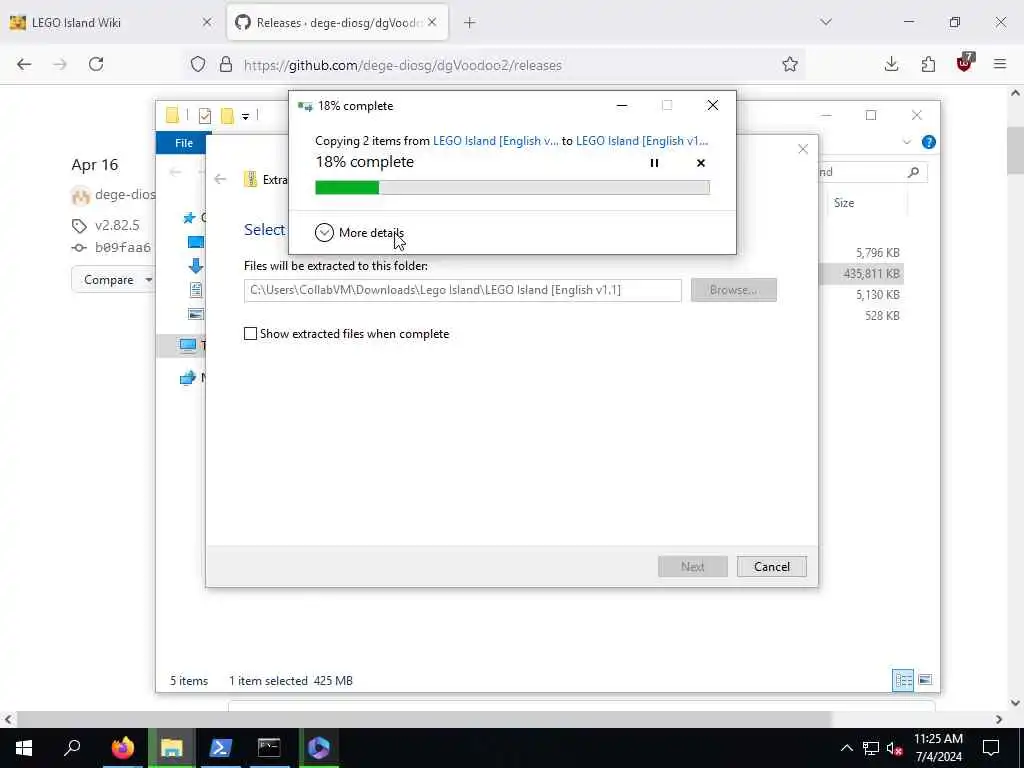Screen dimensions: 1024x768
Task: Open the Windows Start menu
Action: click(24, 748)
